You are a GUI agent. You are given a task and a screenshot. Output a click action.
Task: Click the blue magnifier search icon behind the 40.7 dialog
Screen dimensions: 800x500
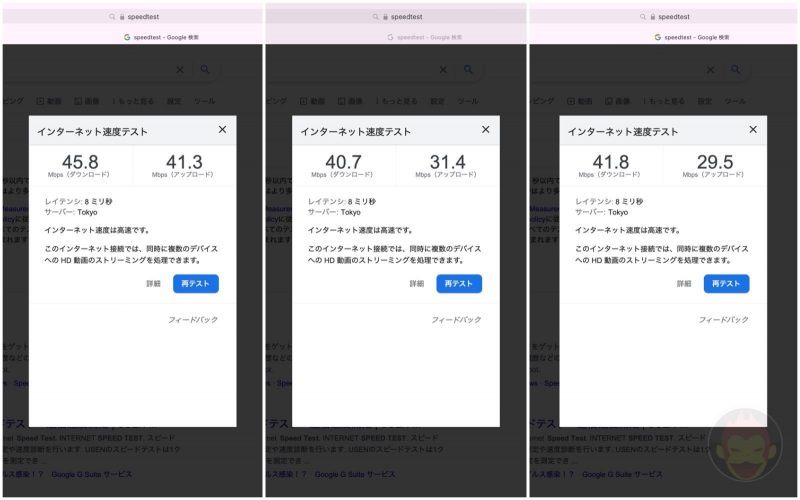(468, 69)
